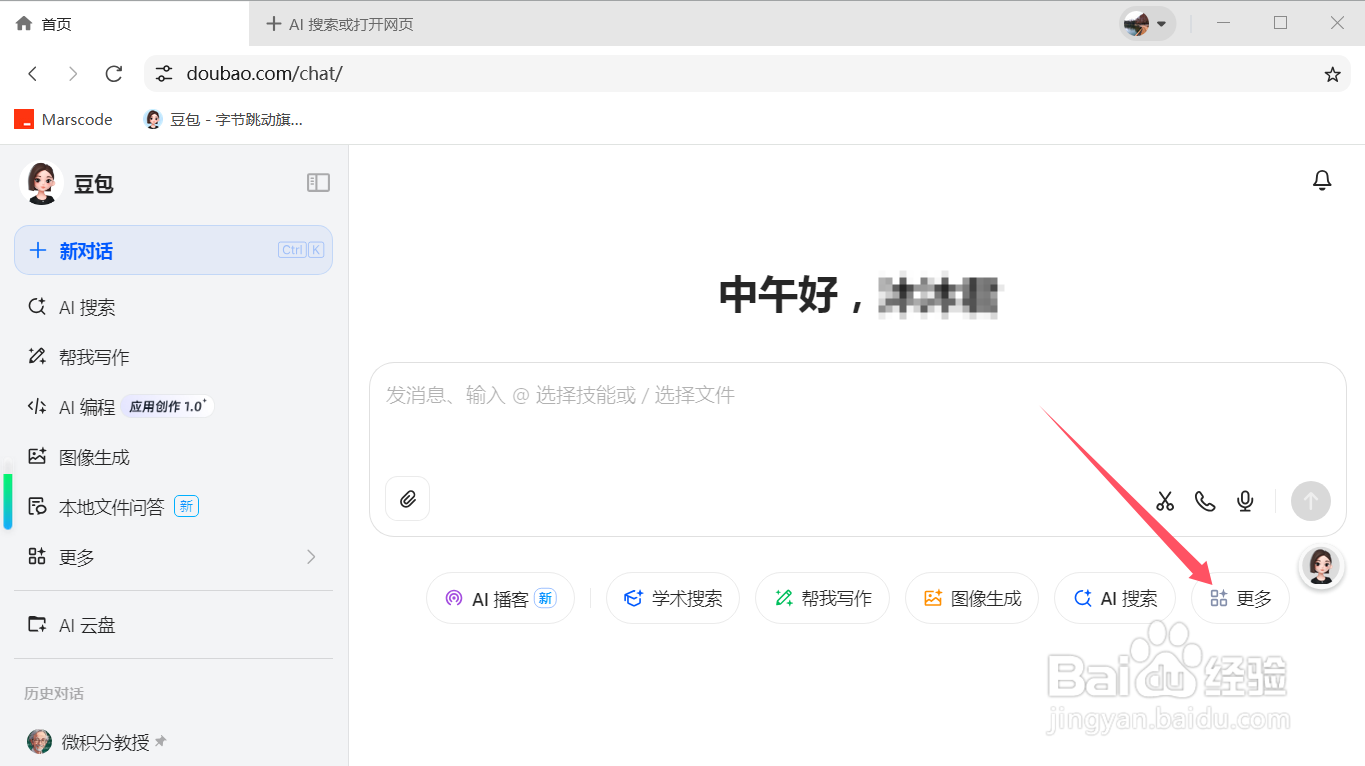Open AI 编程 in the sidebar
Viewport: 1365px width, 766px height.
click(173, 407)
